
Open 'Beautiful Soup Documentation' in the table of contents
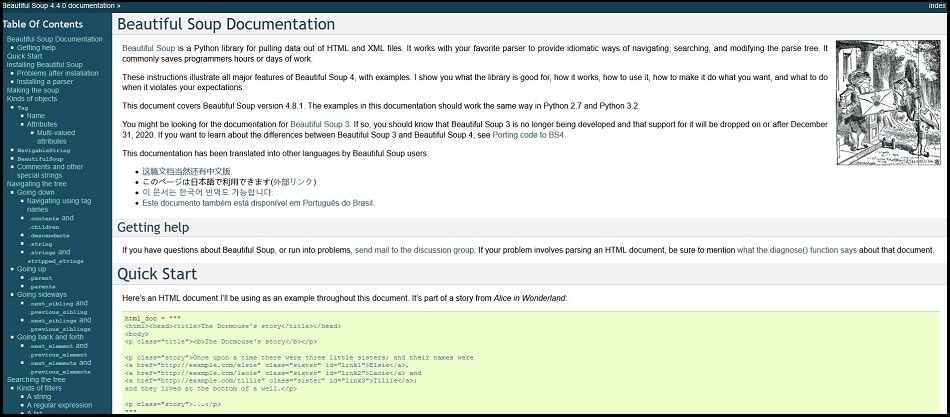[55, 39]
